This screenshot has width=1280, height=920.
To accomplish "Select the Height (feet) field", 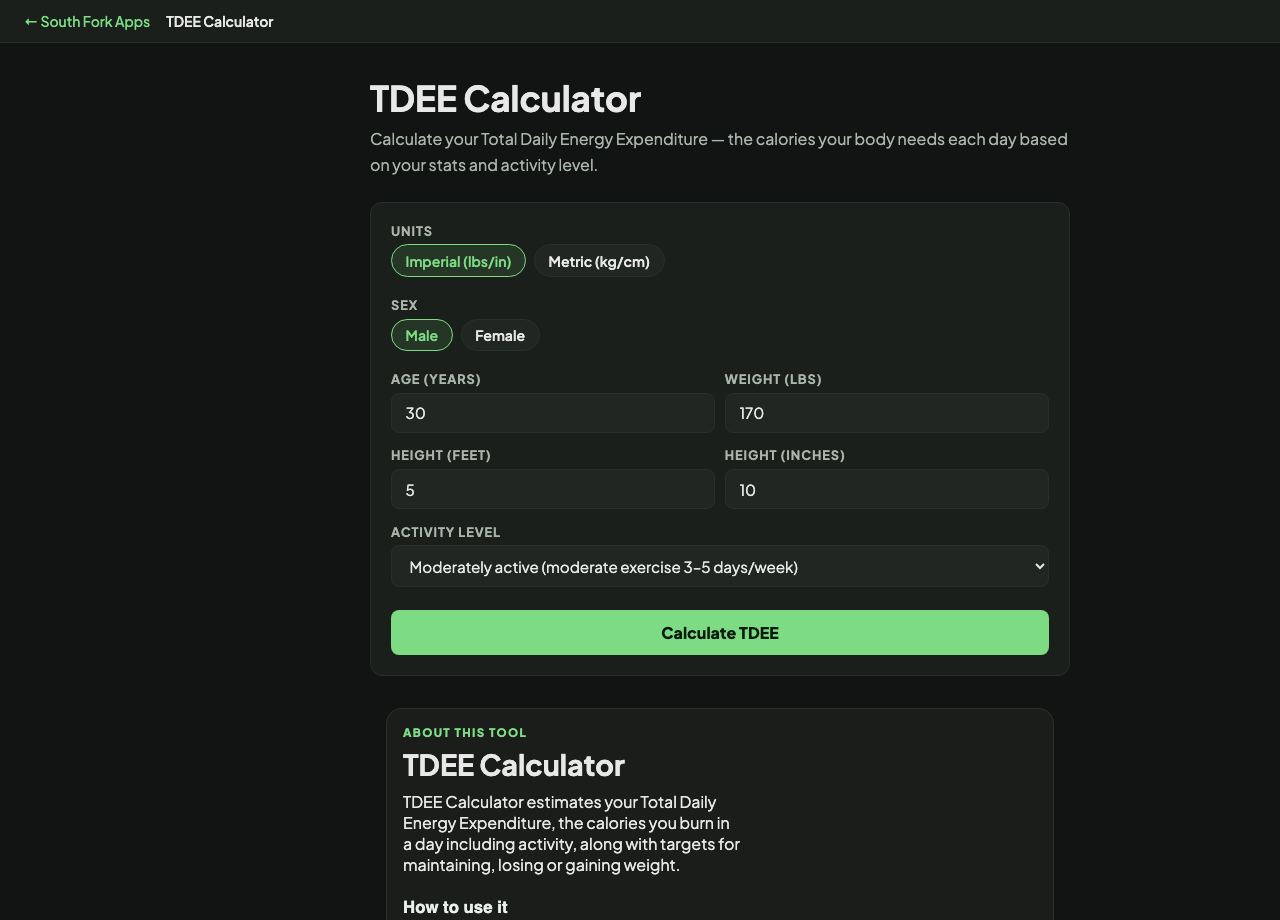I will click(x=553, y=489).
